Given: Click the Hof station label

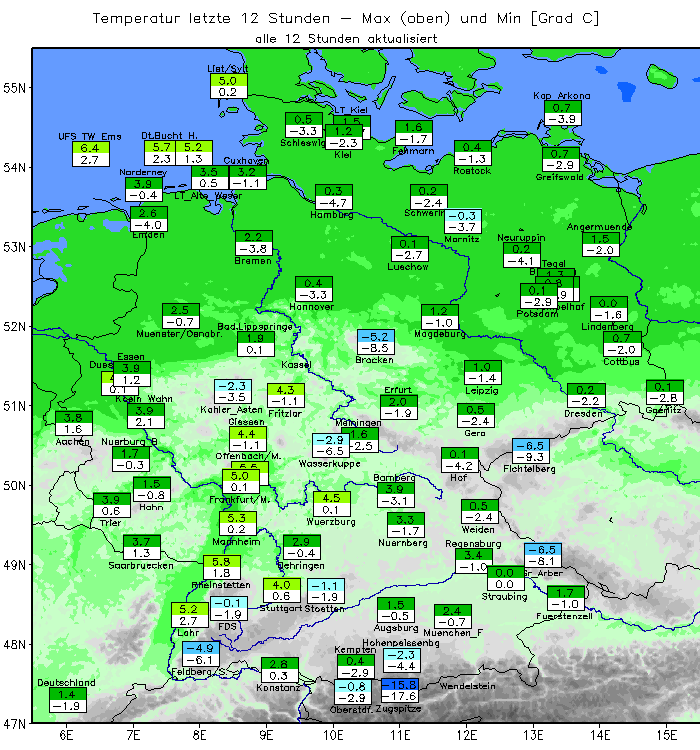Looking at the screenshot, I should pos(458,478).
